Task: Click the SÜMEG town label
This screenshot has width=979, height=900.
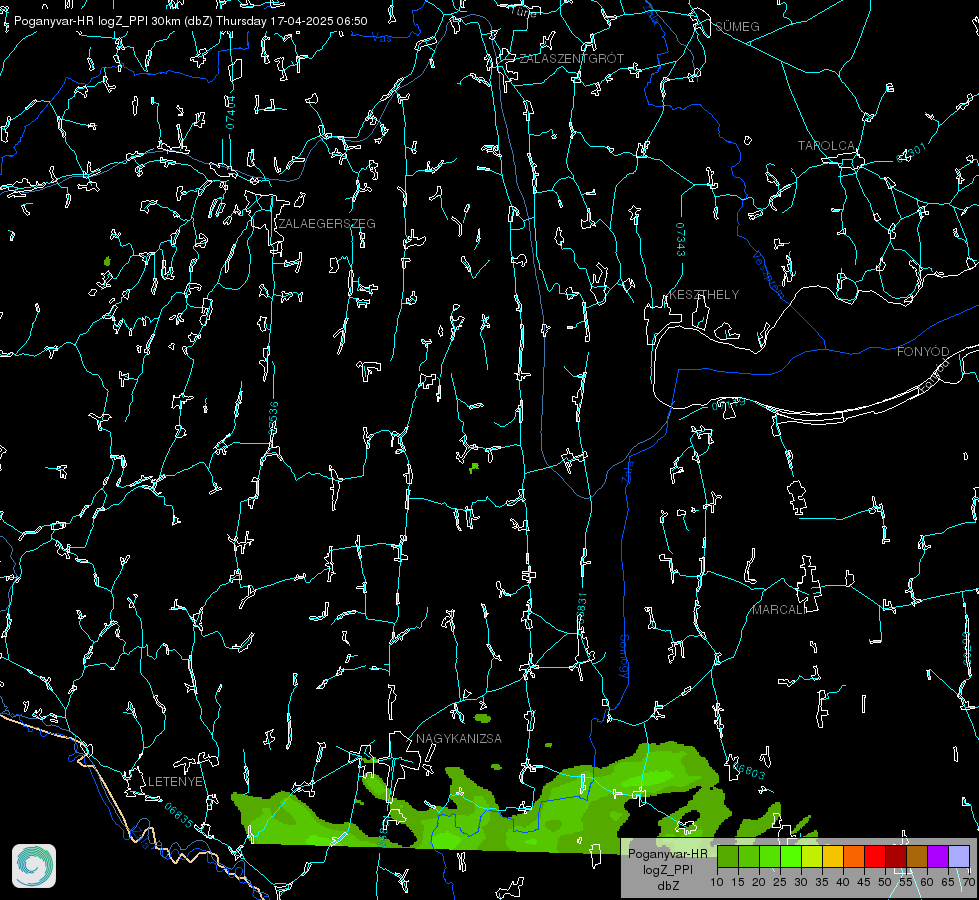Action: click(737, 26)
